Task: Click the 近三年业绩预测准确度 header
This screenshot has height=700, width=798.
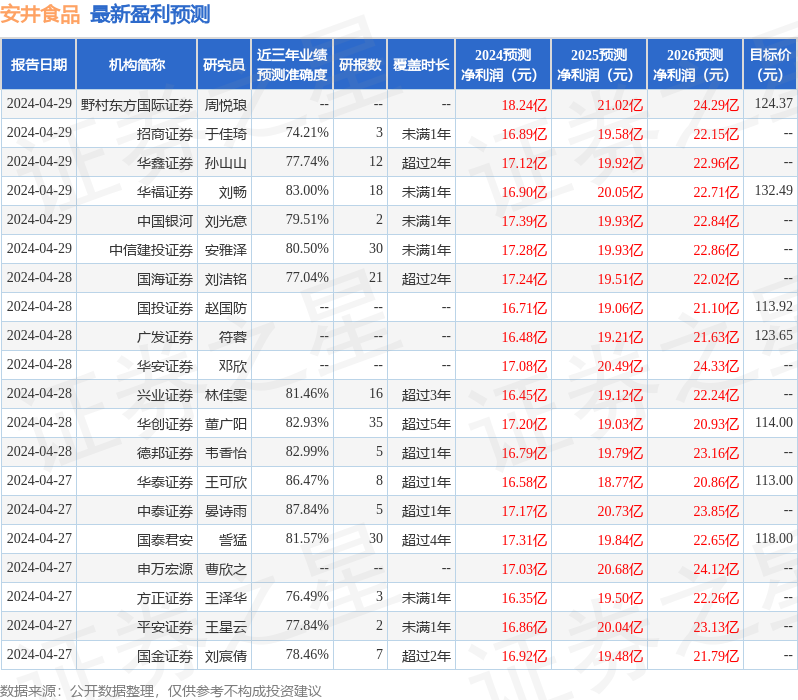Action: pos(292,65)
